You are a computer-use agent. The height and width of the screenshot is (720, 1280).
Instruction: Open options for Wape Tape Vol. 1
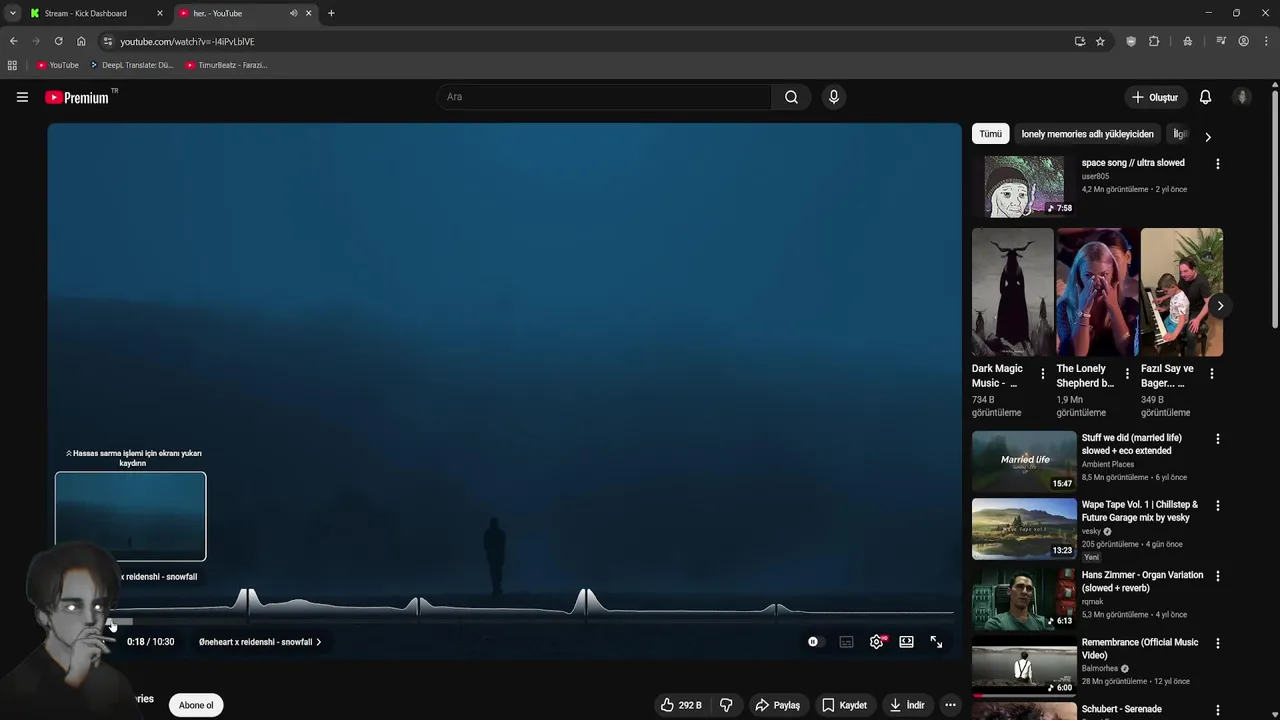[1217, 506]
